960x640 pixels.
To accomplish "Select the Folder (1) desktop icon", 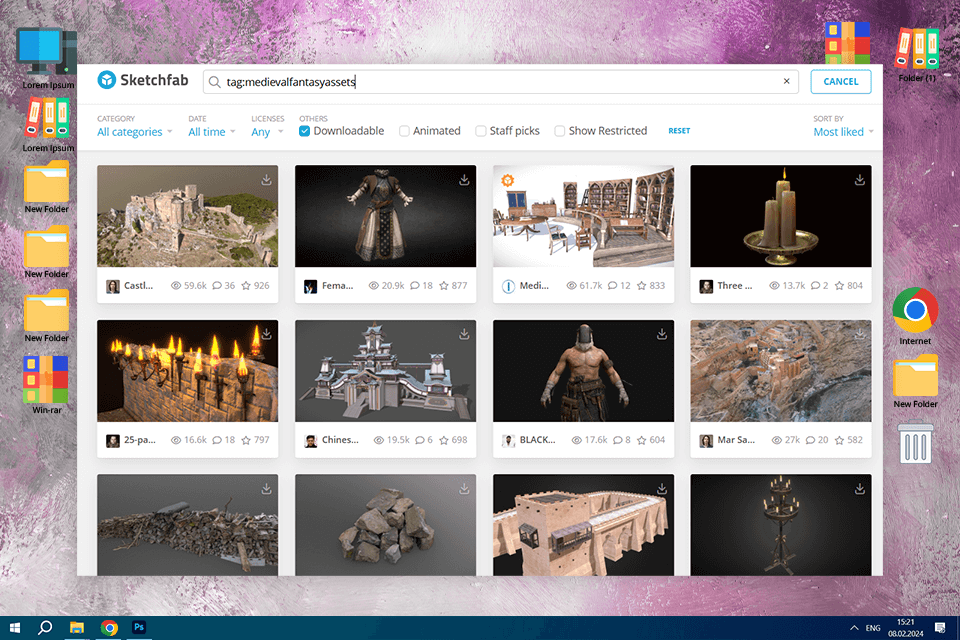I will point(917,54).
